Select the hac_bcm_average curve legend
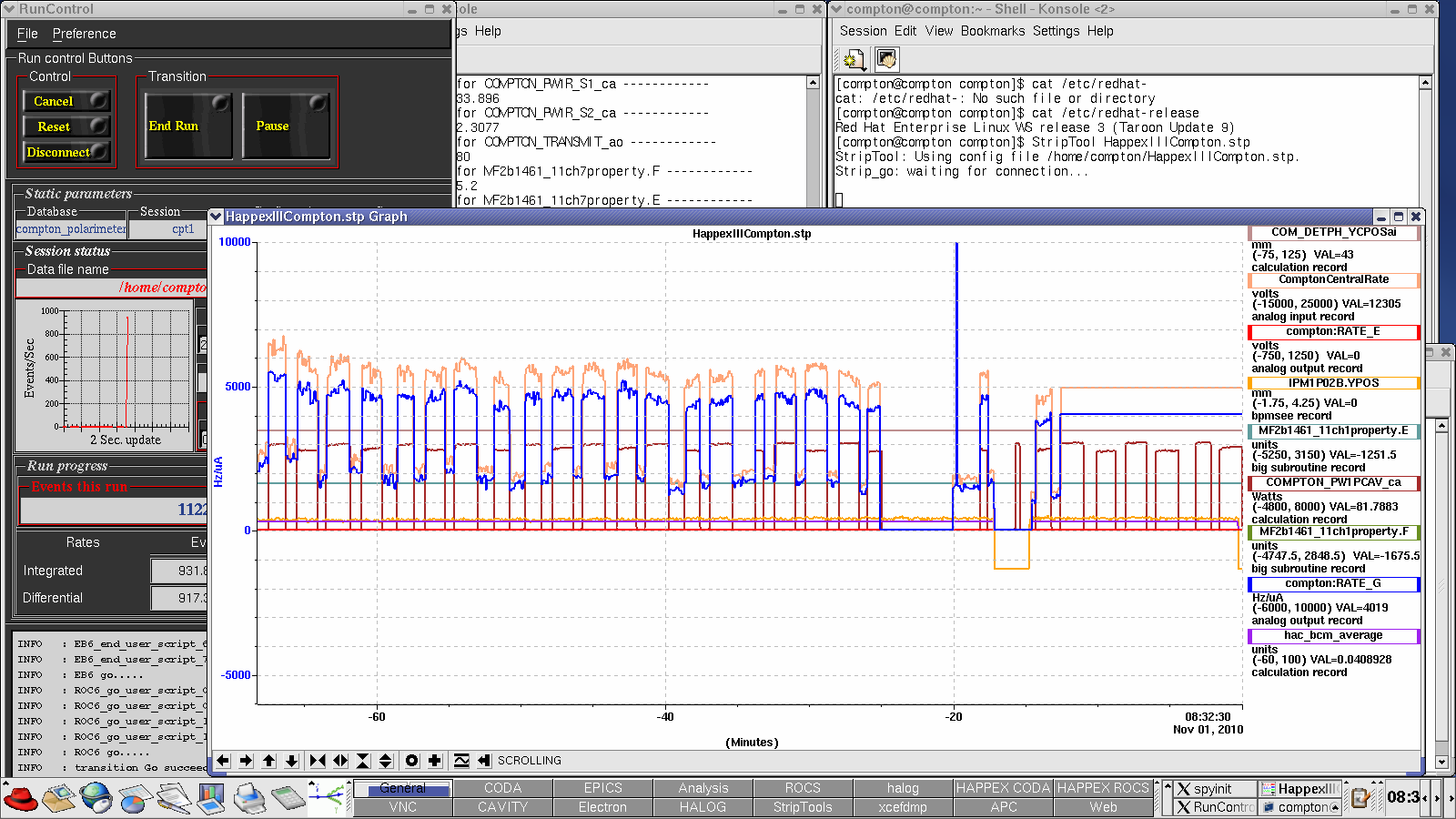 click(1333, 636)
